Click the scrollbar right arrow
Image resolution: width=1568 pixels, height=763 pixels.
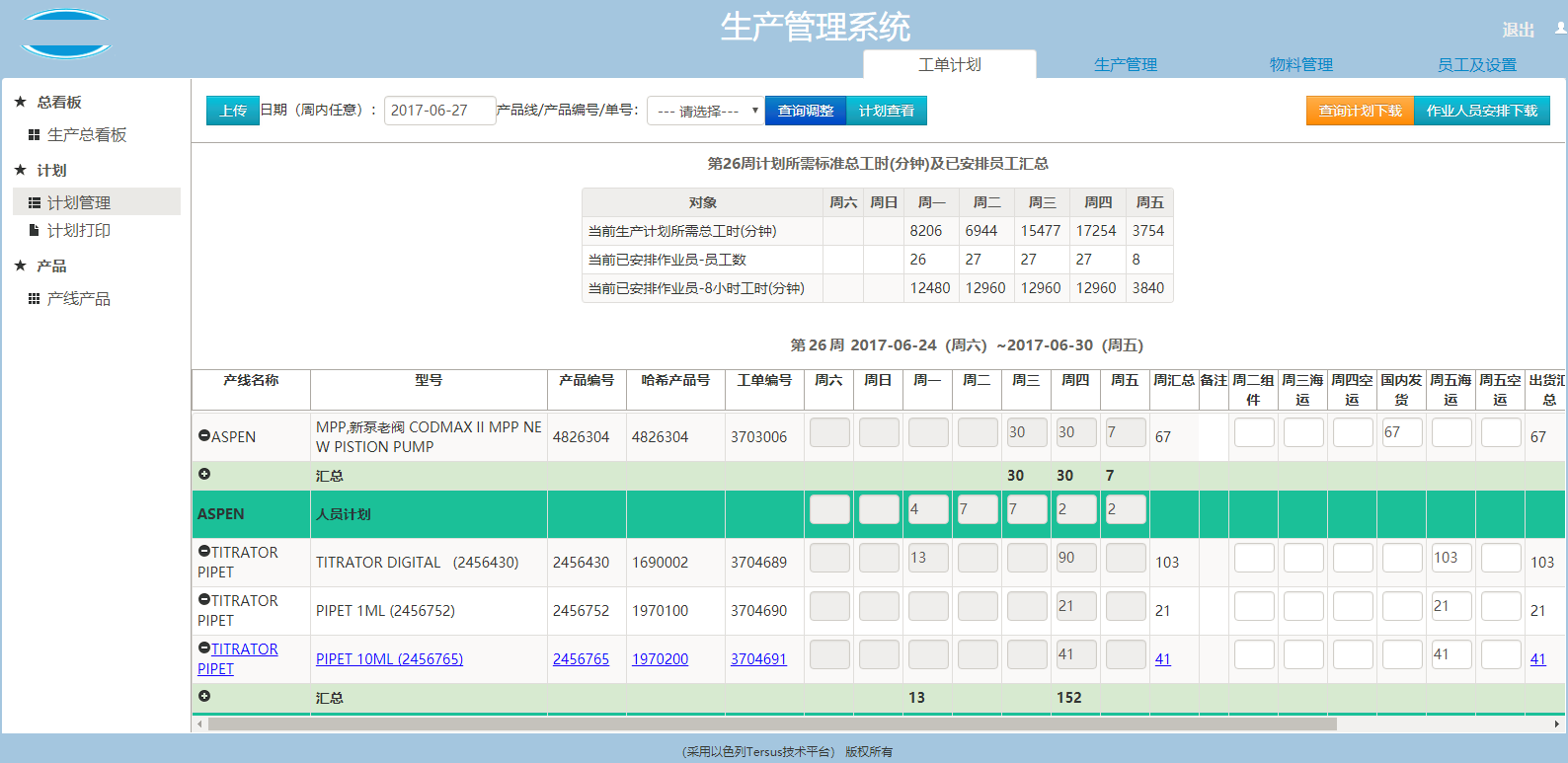pos(1557,724)
